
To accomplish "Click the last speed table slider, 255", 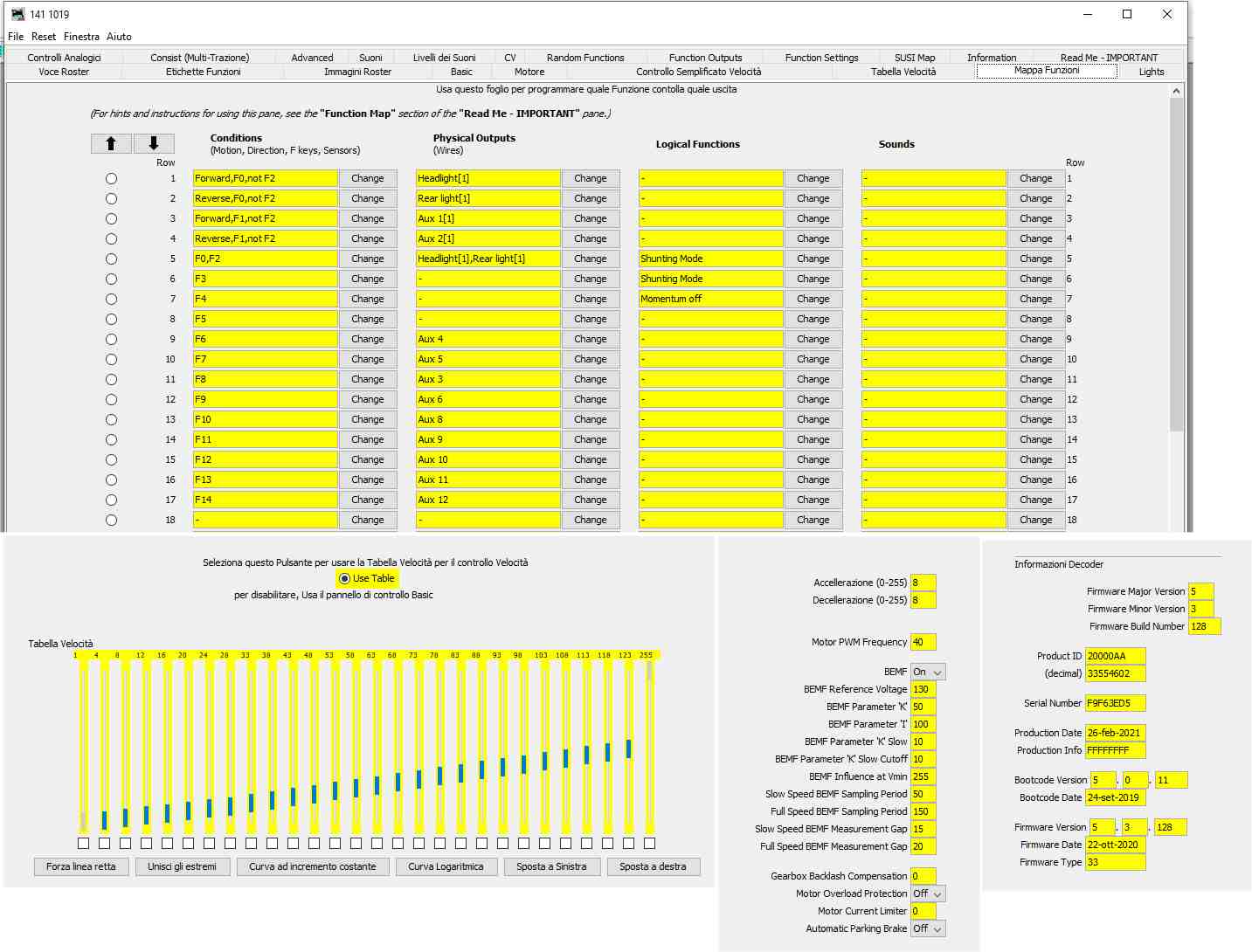I will click(649, 742).
